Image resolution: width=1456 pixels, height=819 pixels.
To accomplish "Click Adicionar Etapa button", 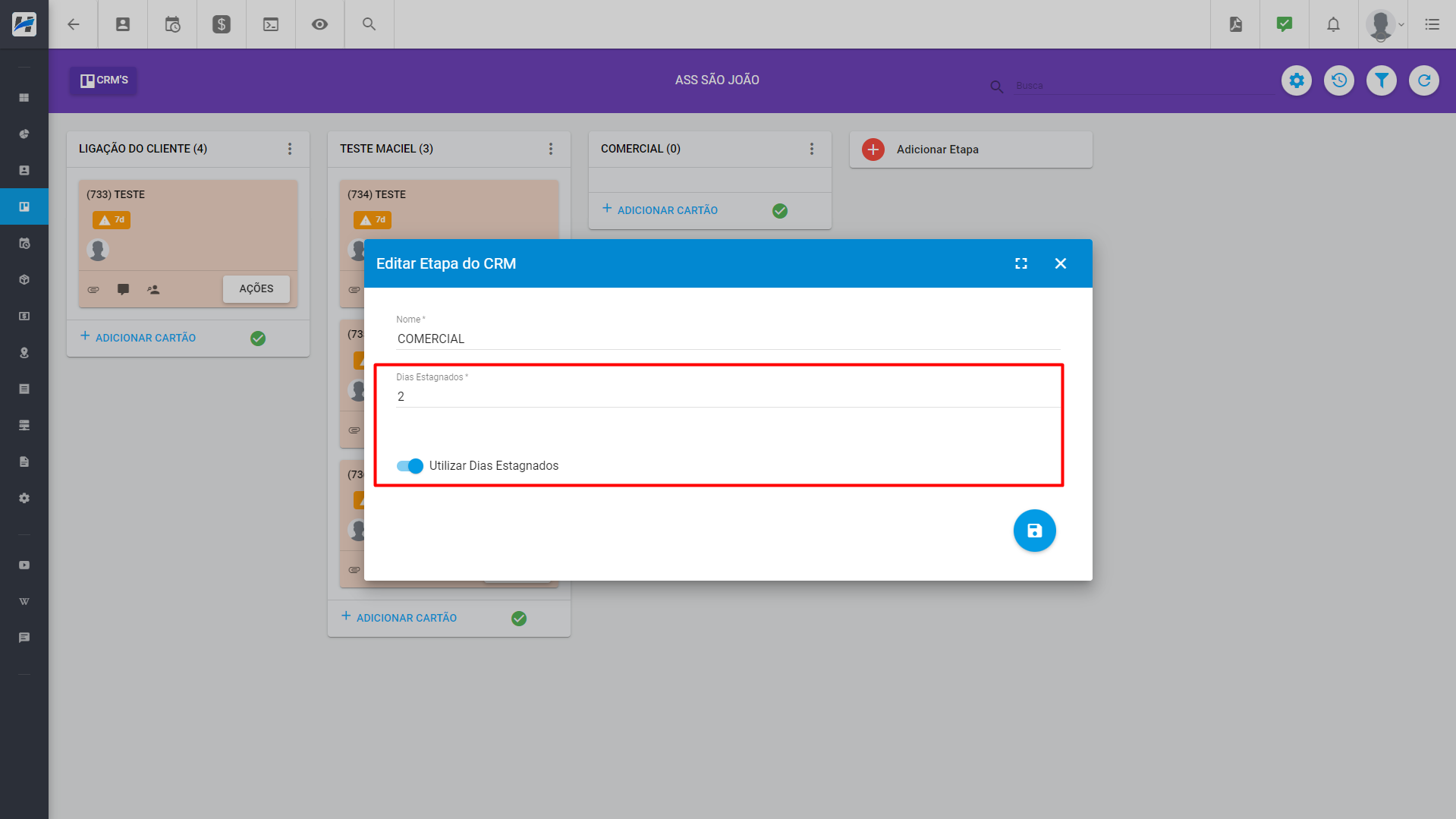I will pyautogui.click(x=937, y=150).
